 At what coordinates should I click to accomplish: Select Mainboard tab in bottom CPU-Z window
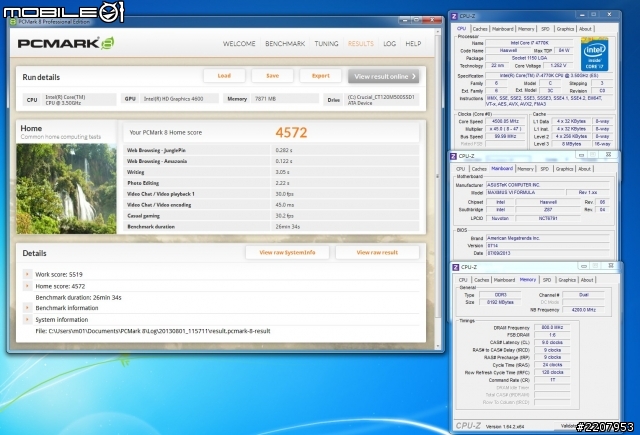click(504, 280)
